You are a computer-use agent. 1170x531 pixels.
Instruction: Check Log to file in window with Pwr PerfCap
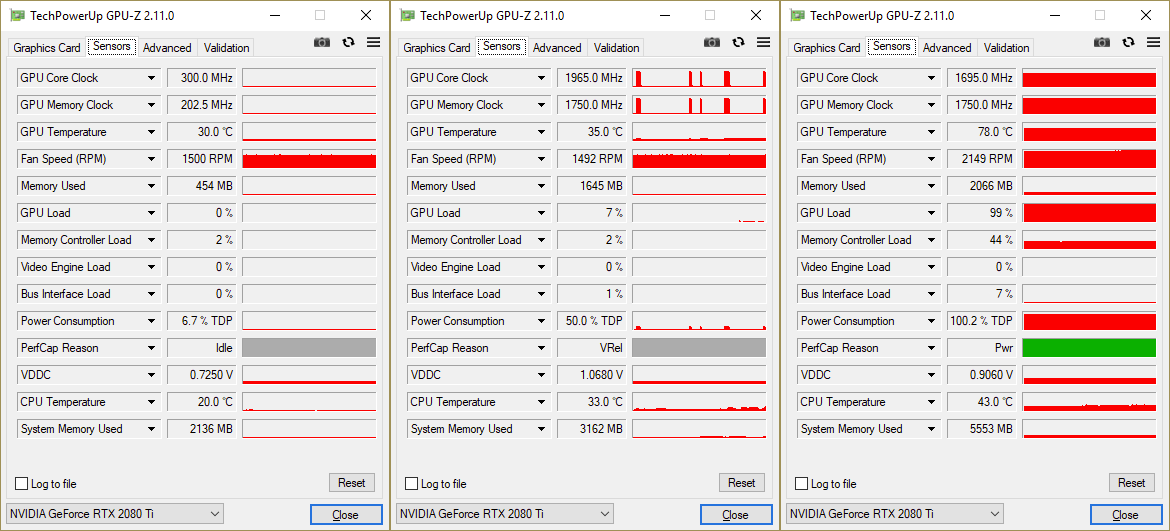tap(801, 484)
